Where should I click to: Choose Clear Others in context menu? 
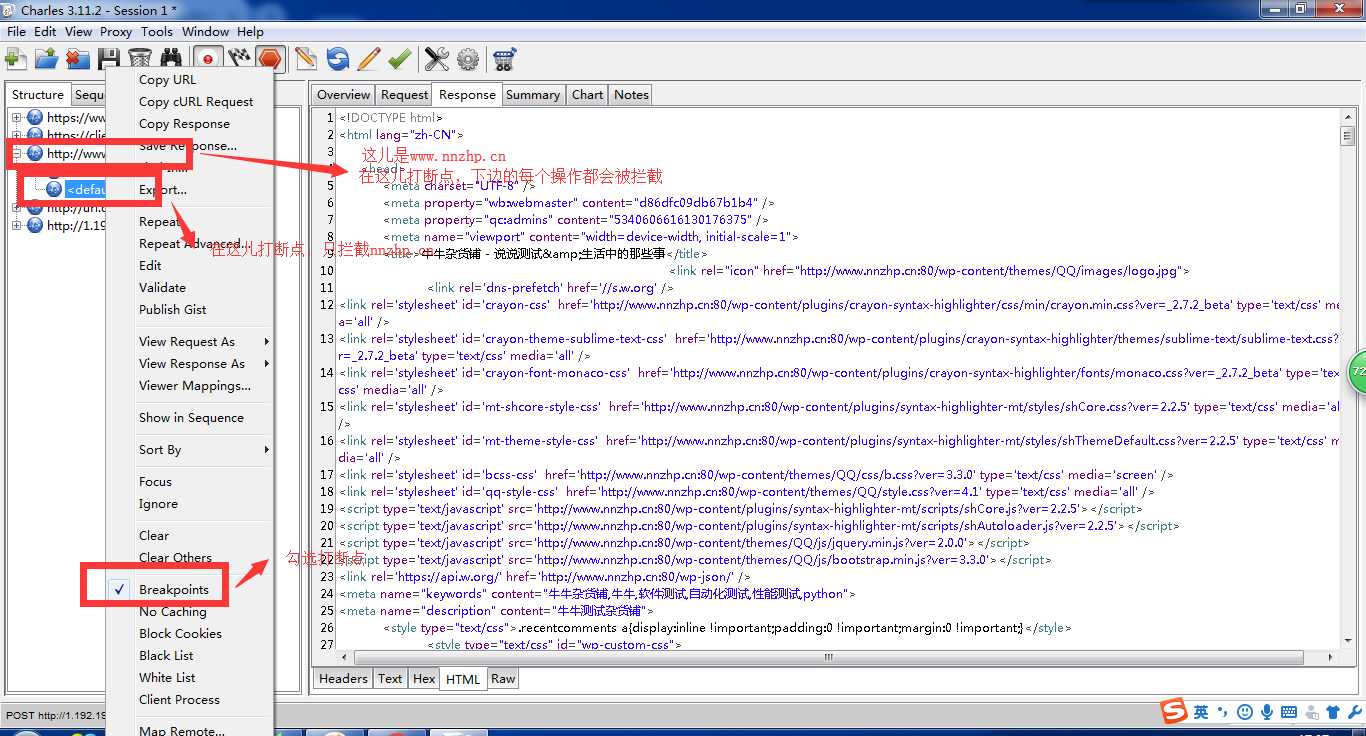175,557
